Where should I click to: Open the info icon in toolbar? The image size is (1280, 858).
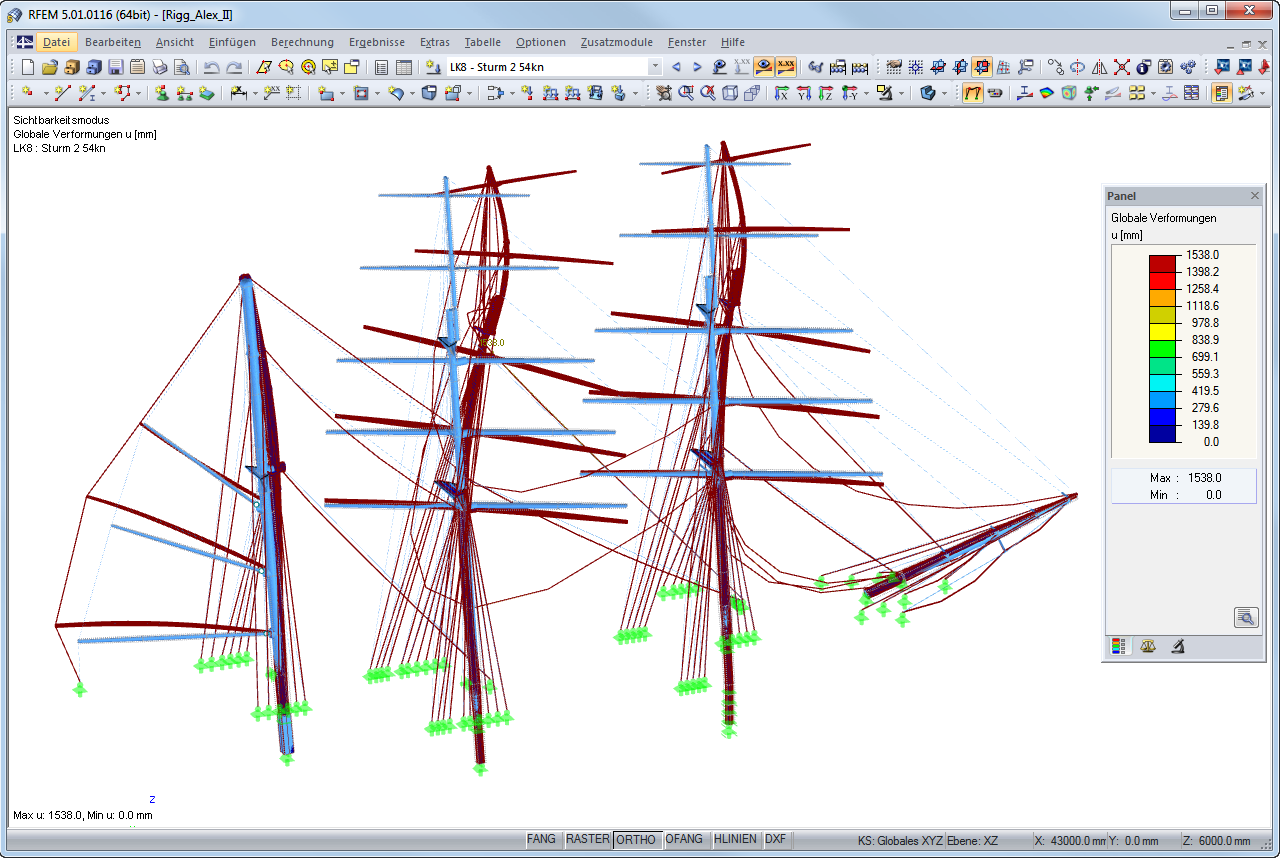(x=1144, y=67)
